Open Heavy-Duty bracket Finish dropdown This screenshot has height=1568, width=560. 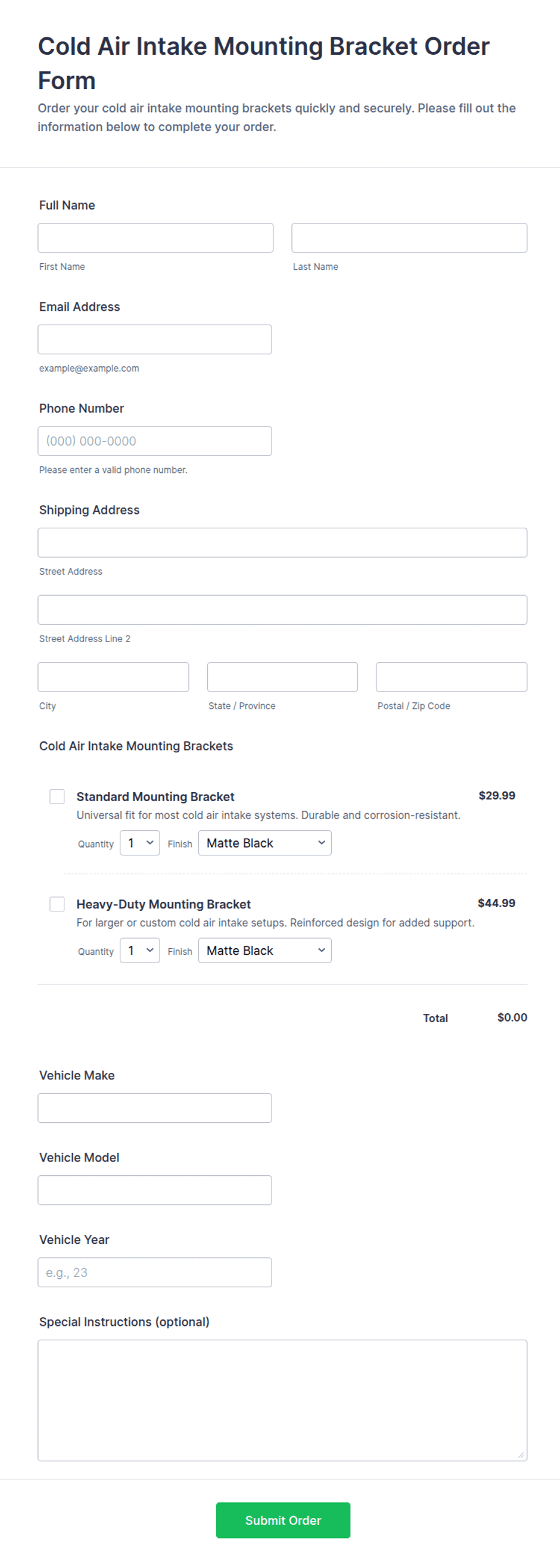point(265,951)
